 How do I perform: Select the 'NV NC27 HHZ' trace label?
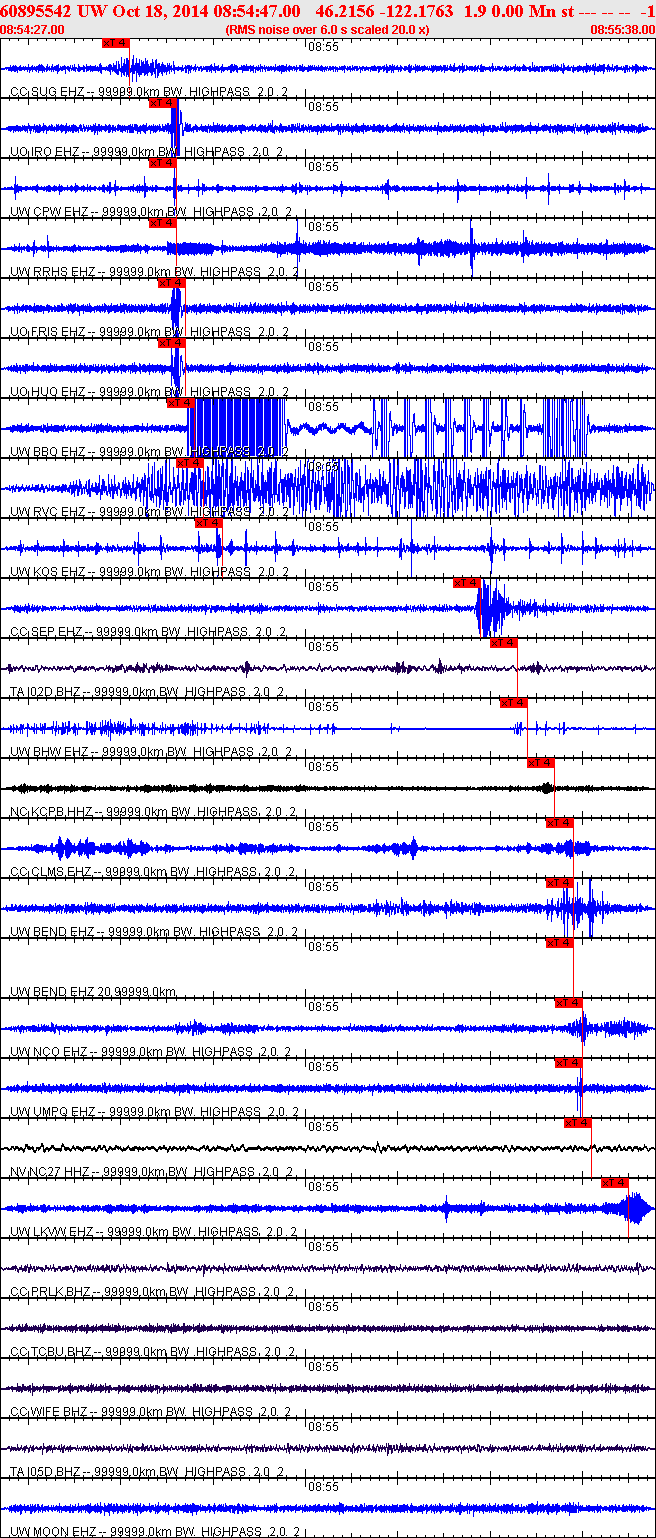tap(50, 1172)
